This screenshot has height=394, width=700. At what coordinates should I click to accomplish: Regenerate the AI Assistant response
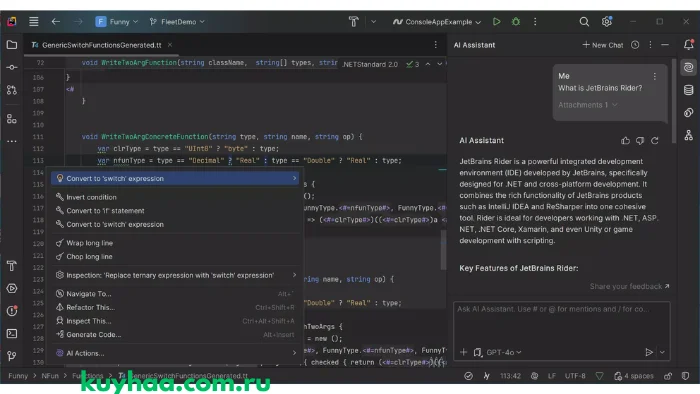(655, 141)
